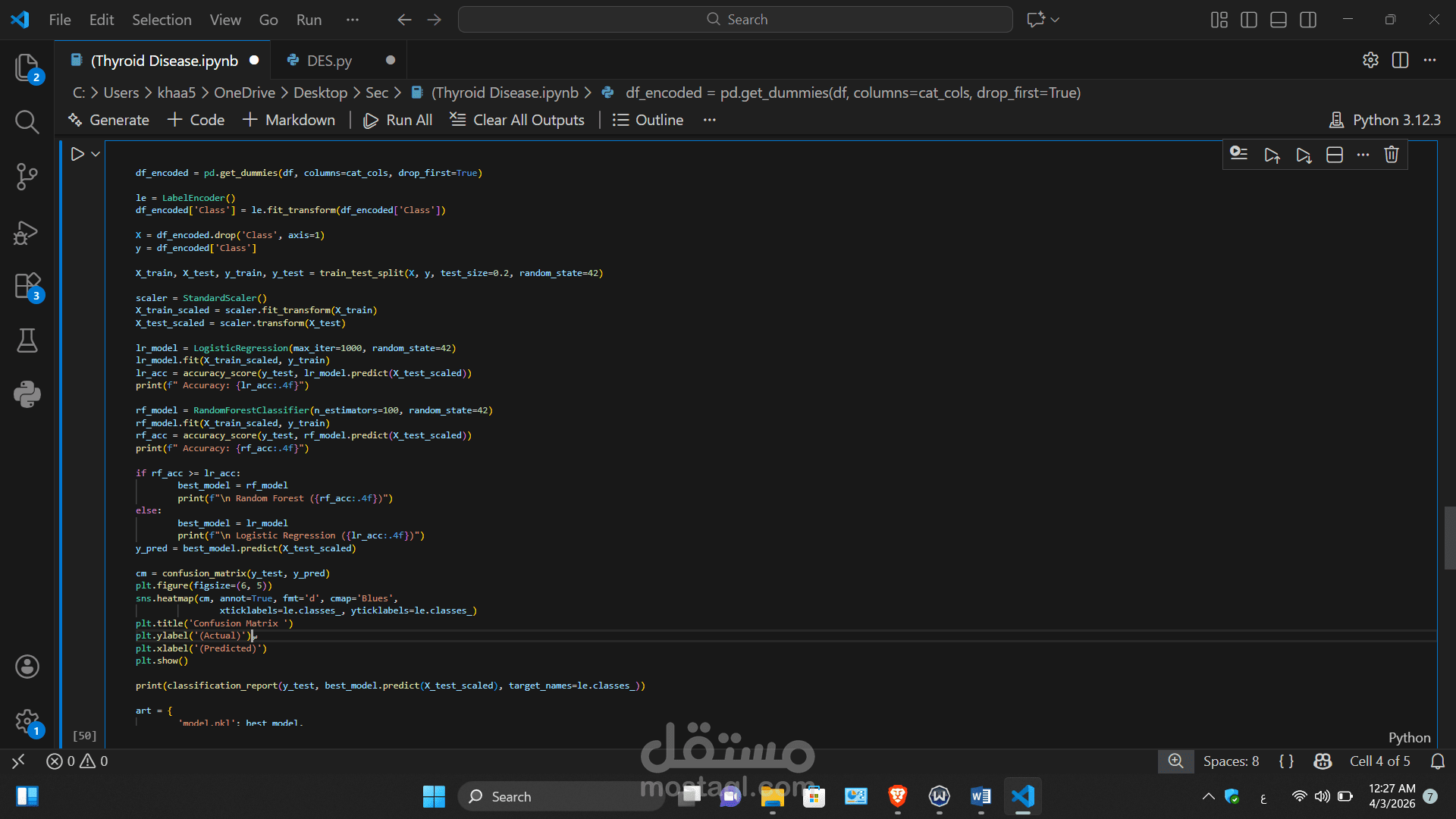Split the current notebook cell
Viewport: 1456px width, 819px height.
click(x=1335, y=155)
